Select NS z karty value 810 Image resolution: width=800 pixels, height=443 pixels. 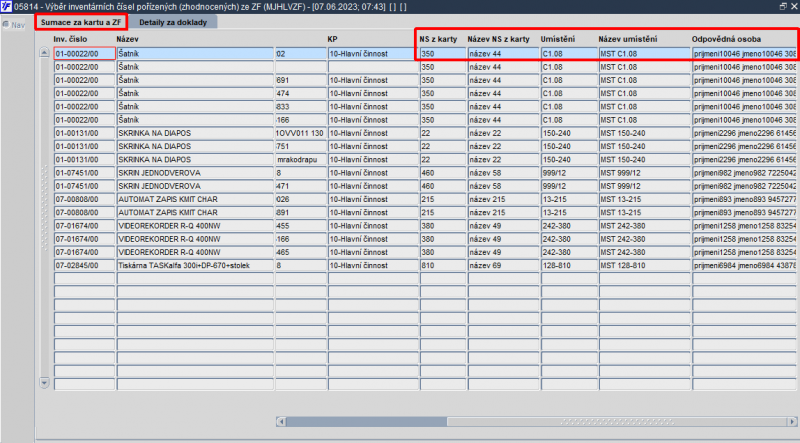(443, 265)
